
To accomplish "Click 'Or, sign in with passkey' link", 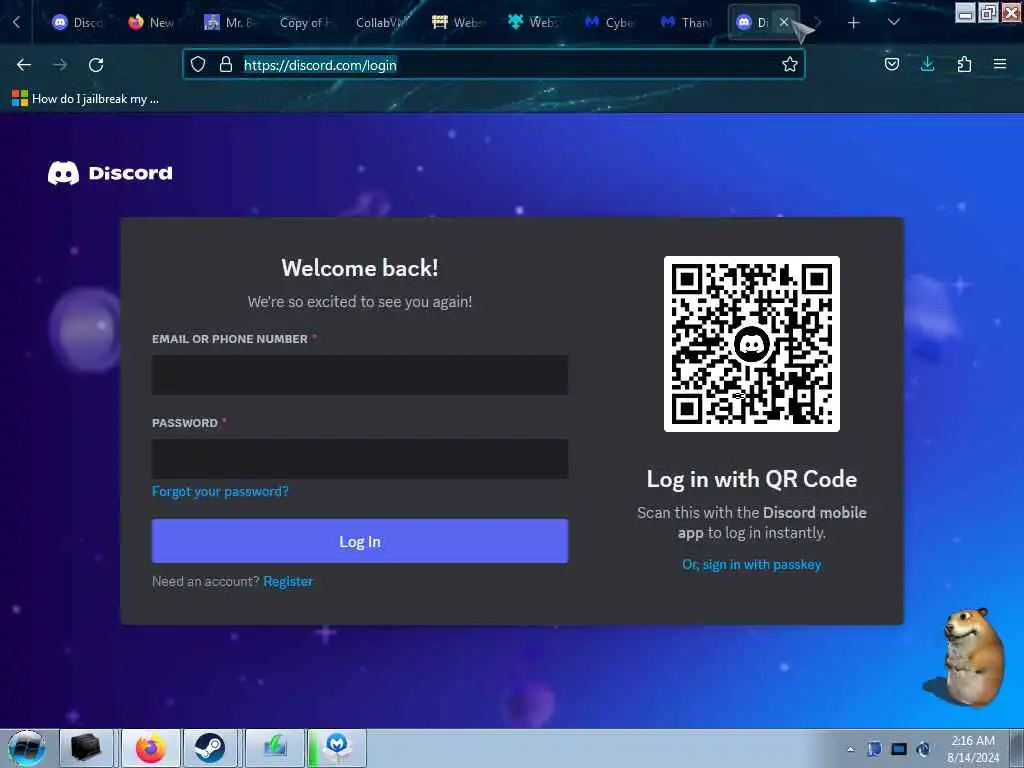I will 752,564.
